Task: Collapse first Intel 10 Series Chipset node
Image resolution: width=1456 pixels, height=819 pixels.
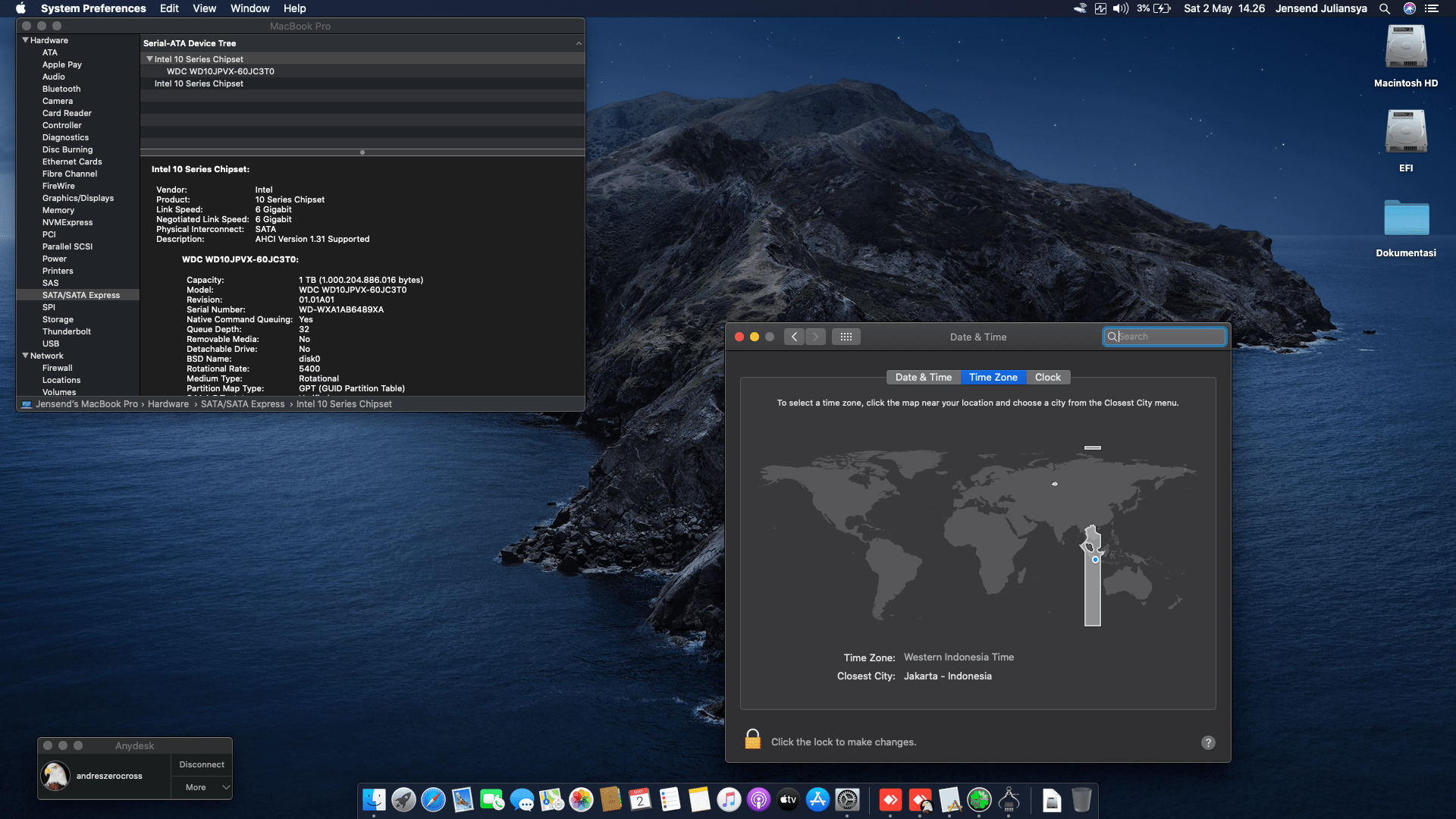Action: (149, 59)
